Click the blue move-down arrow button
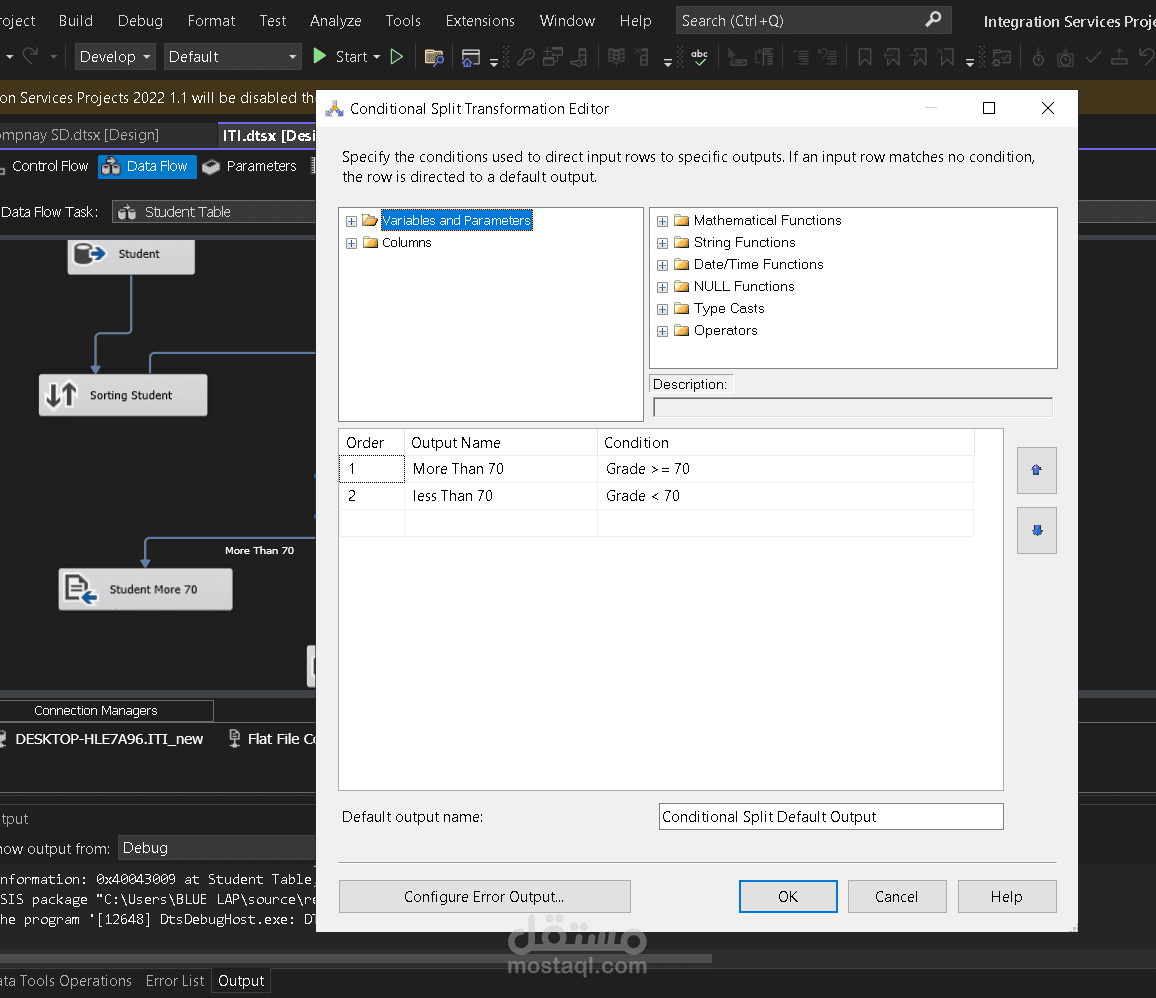This screenshot has height=998, width=1156. [x=1036, y=530]
